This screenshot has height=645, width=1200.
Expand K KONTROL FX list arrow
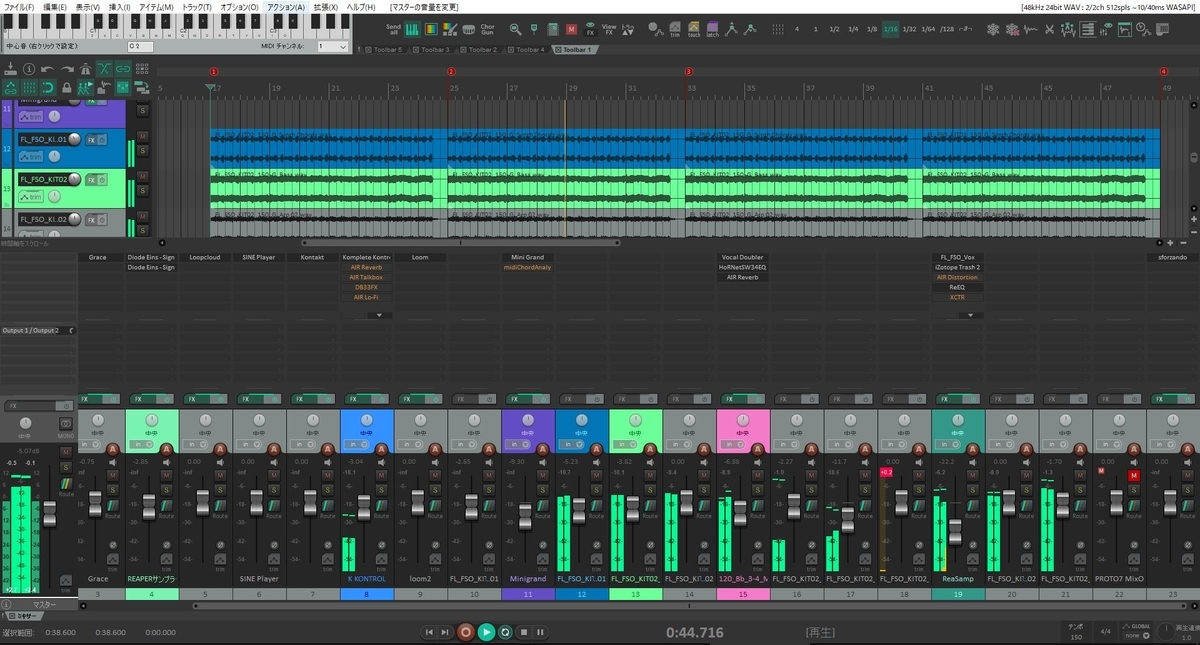379,315
